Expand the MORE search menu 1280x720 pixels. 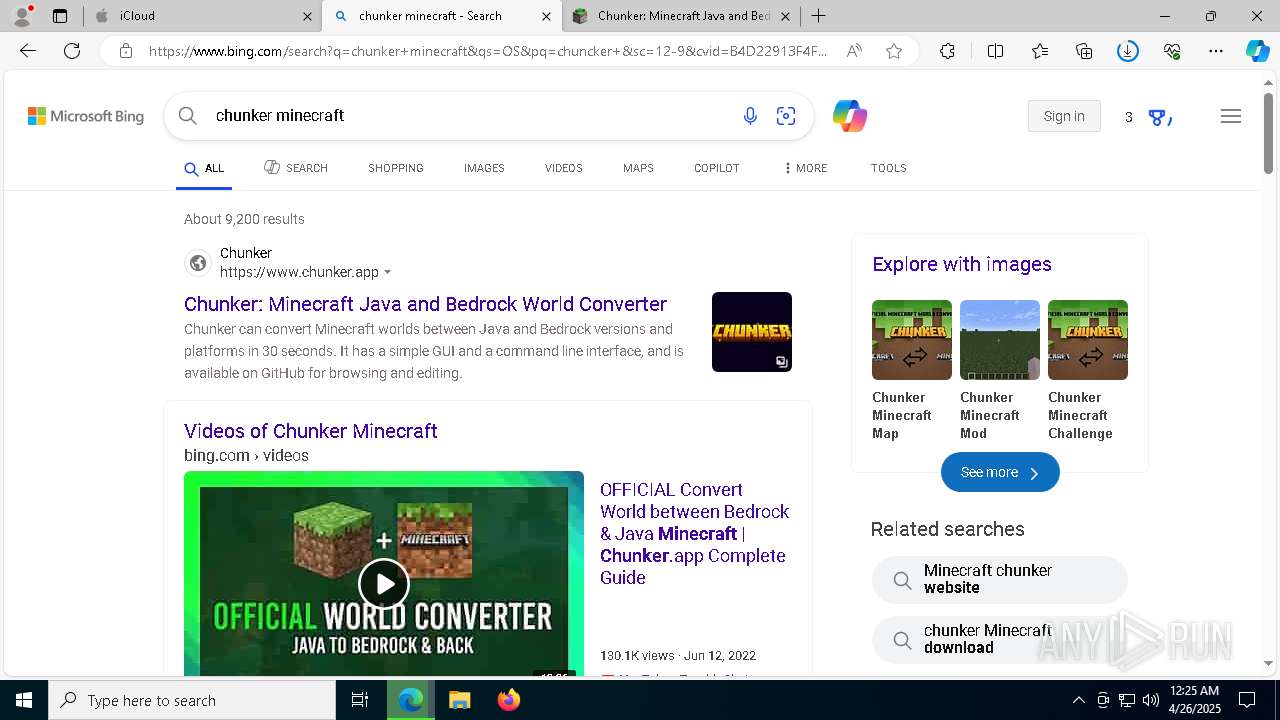[805, 168]
